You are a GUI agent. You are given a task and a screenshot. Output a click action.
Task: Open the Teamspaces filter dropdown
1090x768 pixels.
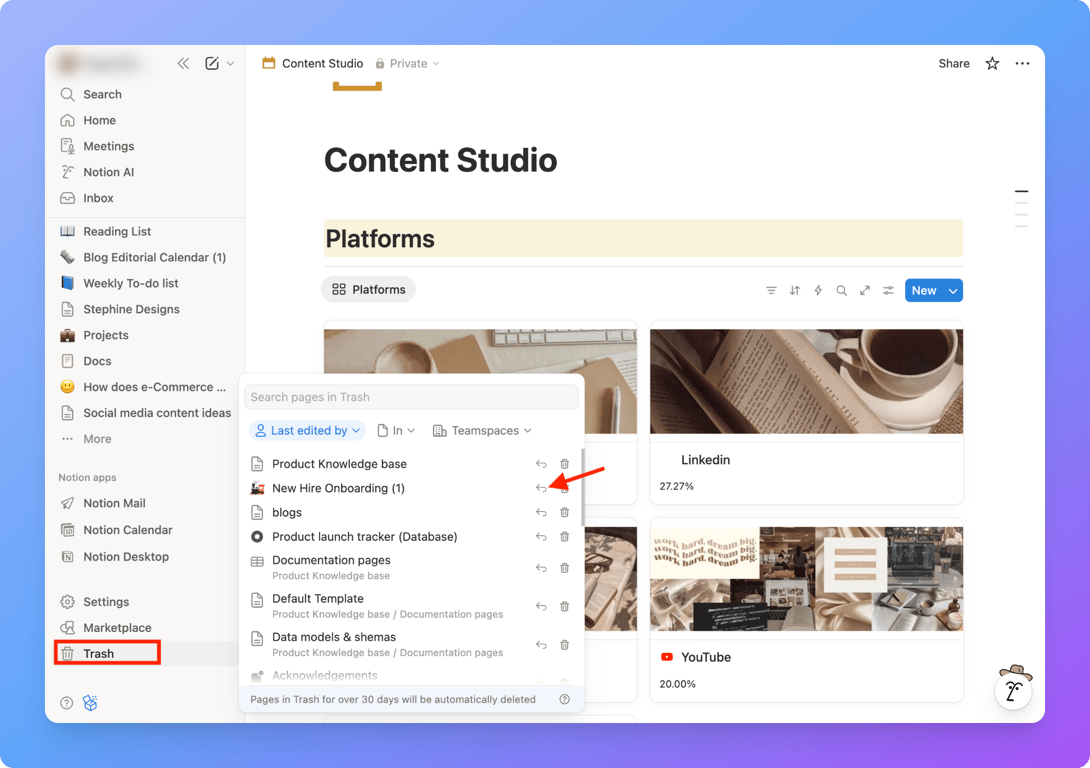[x=482, y=431]
